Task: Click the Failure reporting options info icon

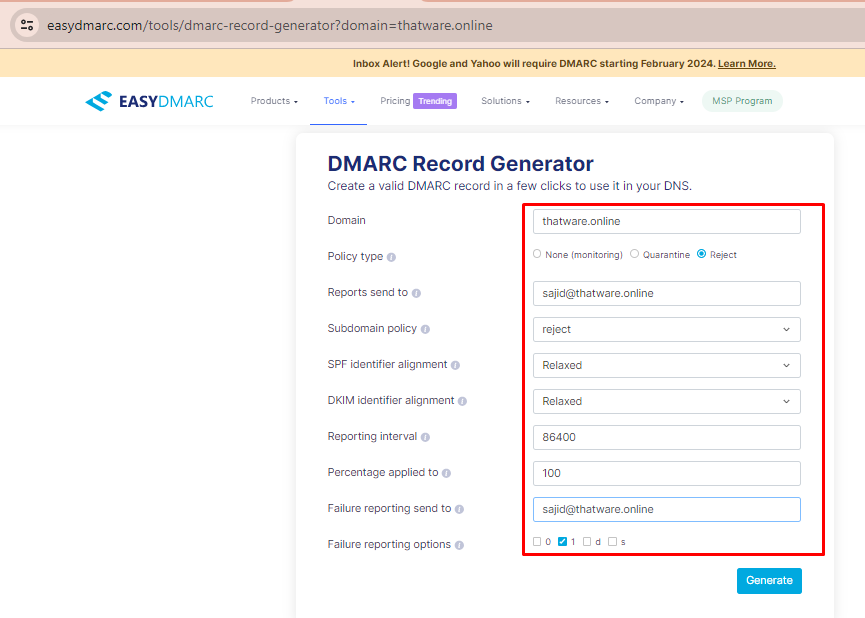Action: [459, 545]
